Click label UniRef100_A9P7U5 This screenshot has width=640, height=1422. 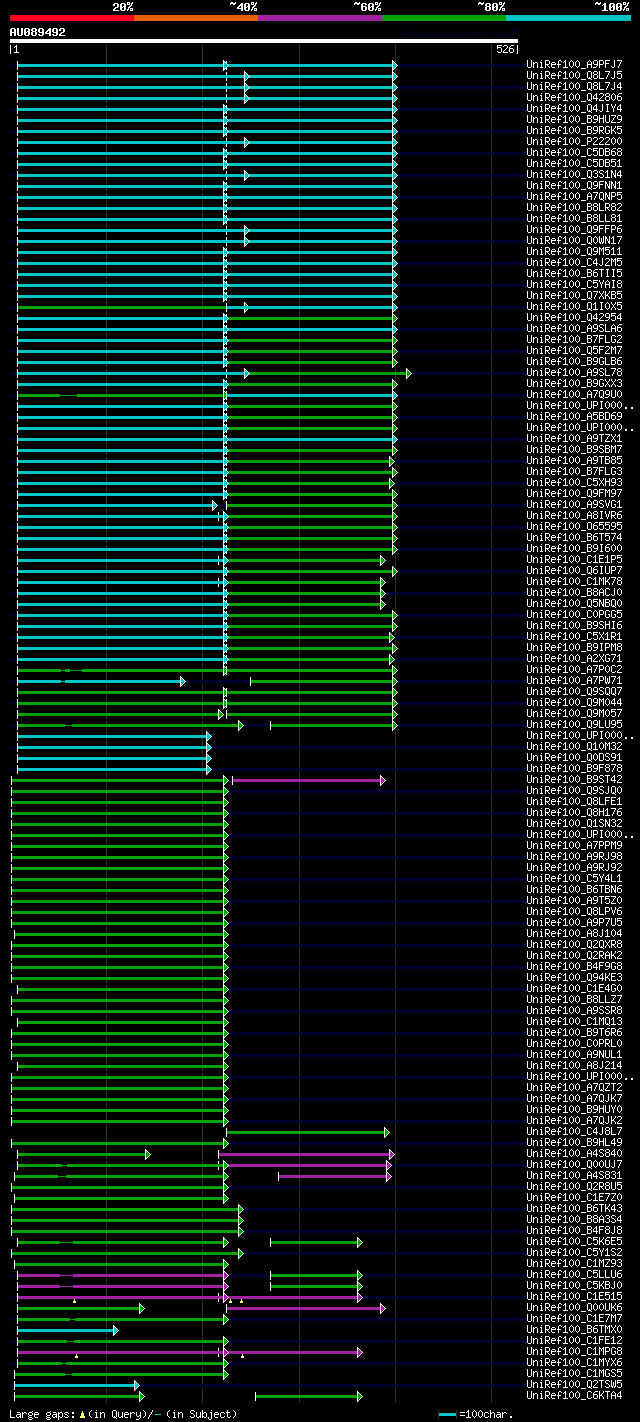pyautogui.click(x=575, y=923)
